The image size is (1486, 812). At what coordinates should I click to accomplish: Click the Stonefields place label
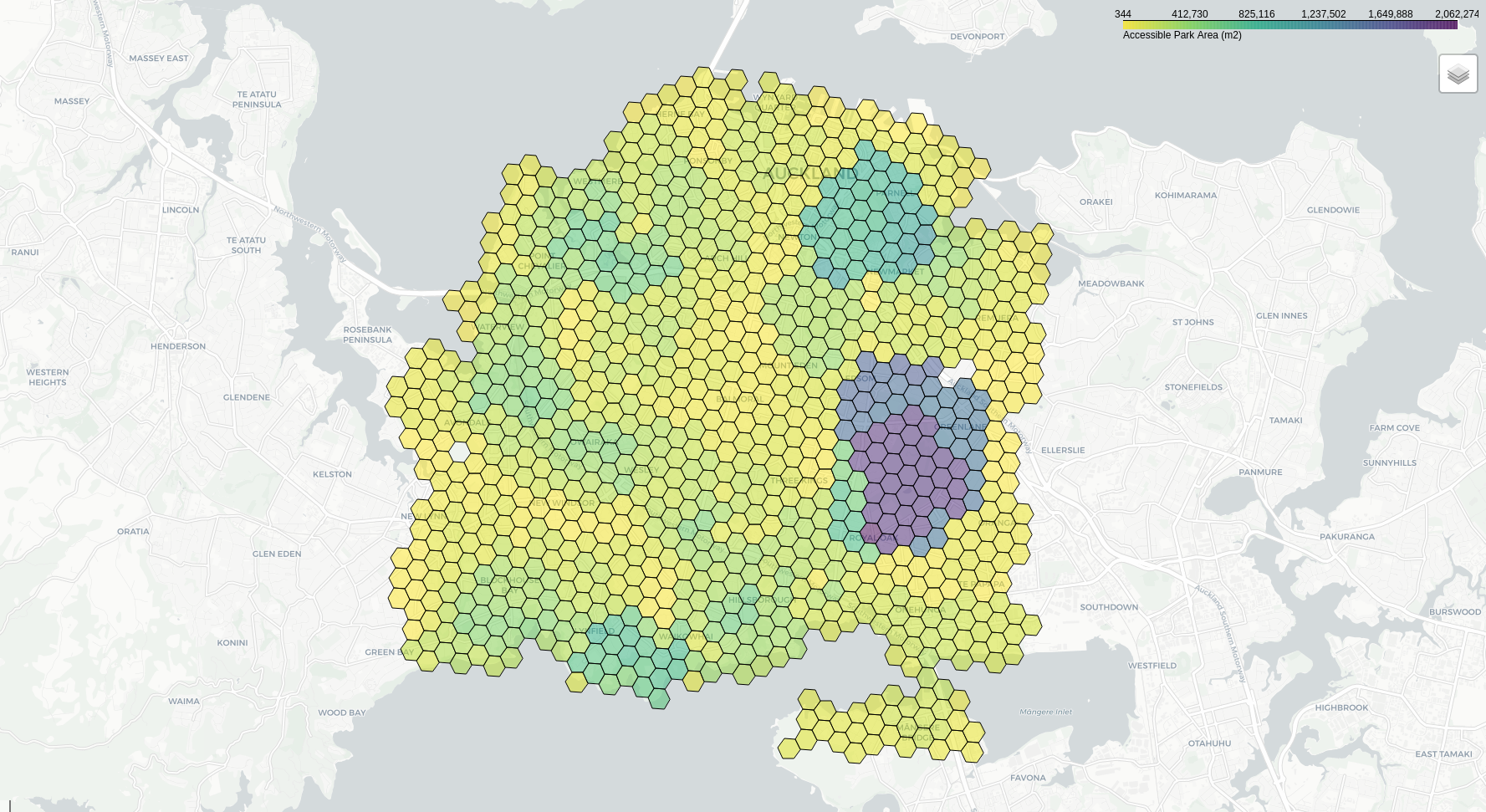(1193, 387)
